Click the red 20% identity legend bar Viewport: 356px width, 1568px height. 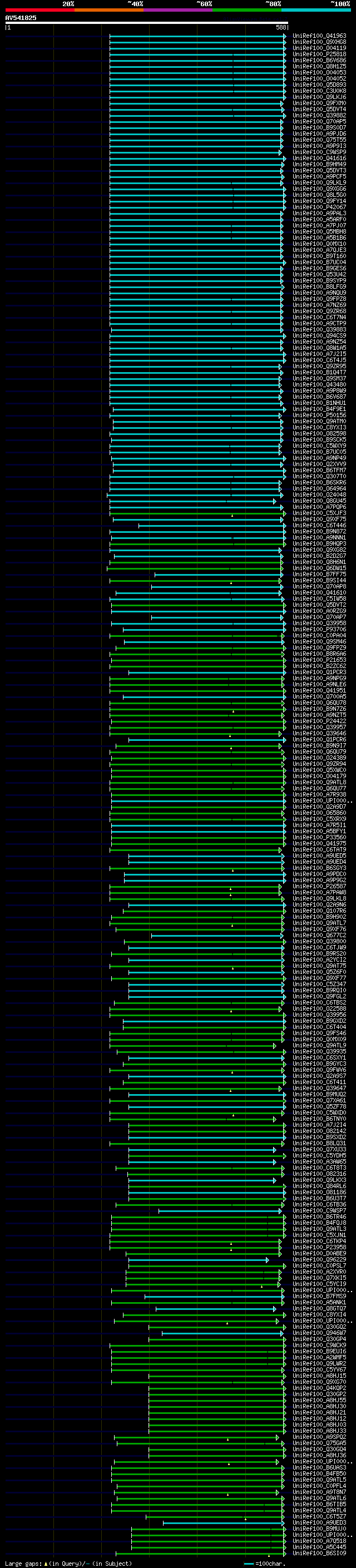39,10
